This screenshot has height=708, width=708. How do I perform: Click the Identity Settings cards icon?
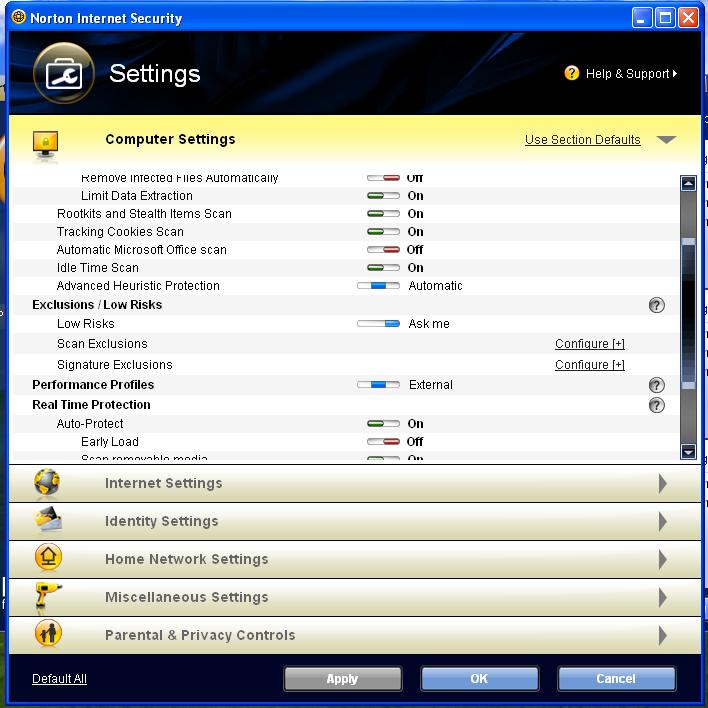[x=47, y=520]
